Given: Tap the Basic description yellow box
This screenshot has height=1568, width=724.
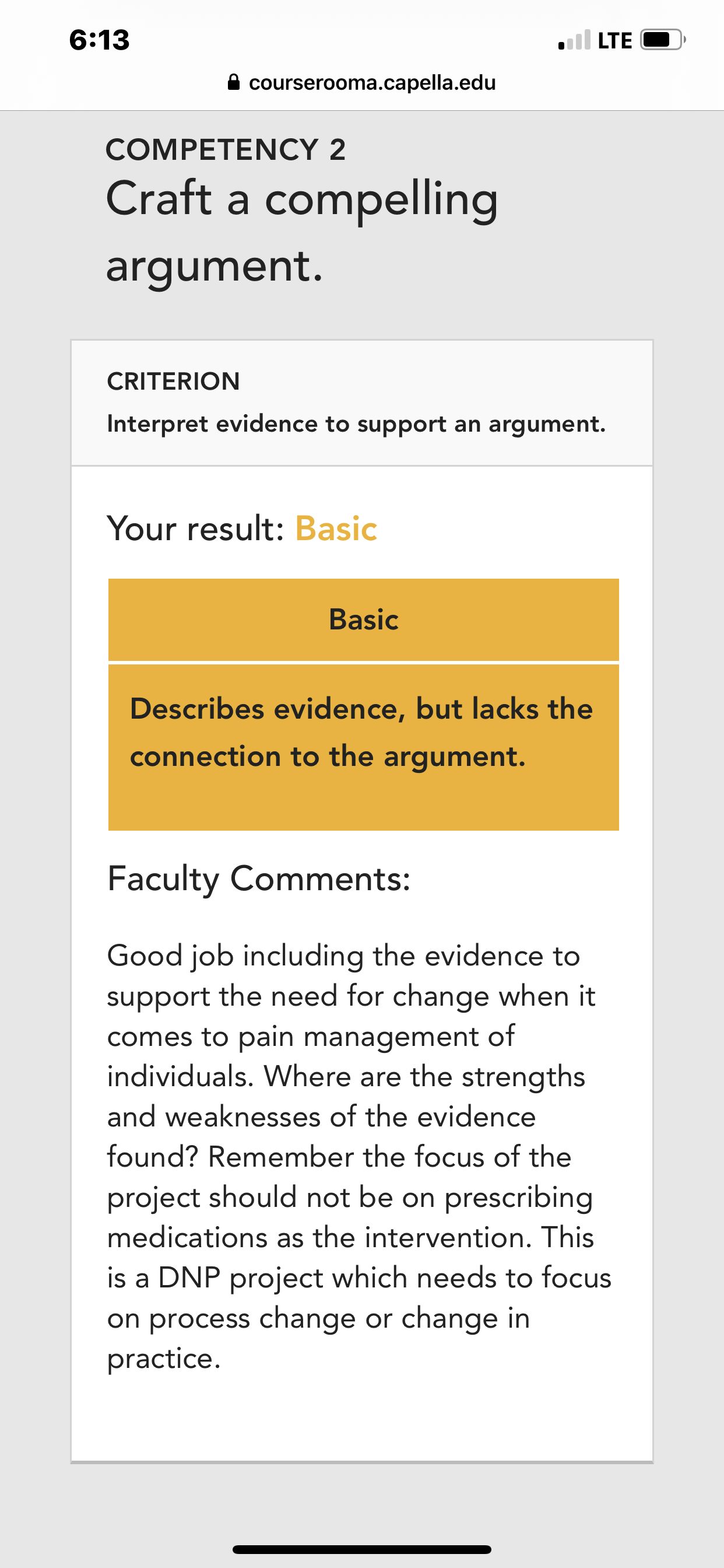Looking at the screenshot, I should 363,747.
